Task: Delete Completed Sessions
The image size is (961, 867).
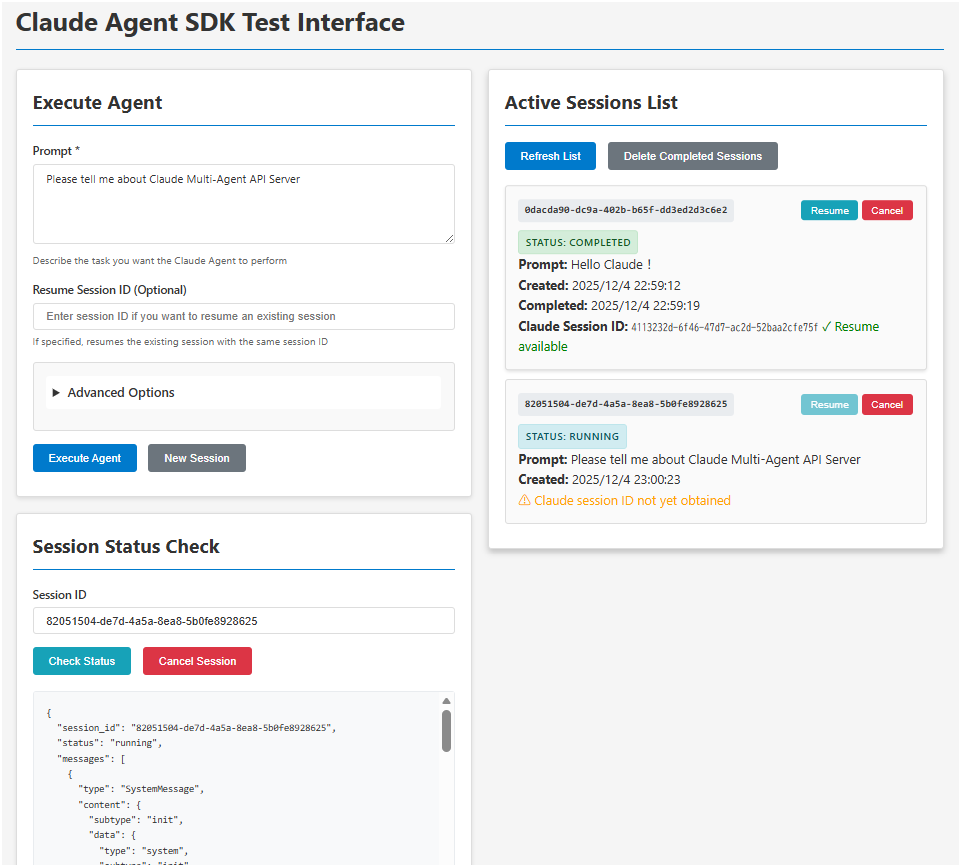Action: 692,155
